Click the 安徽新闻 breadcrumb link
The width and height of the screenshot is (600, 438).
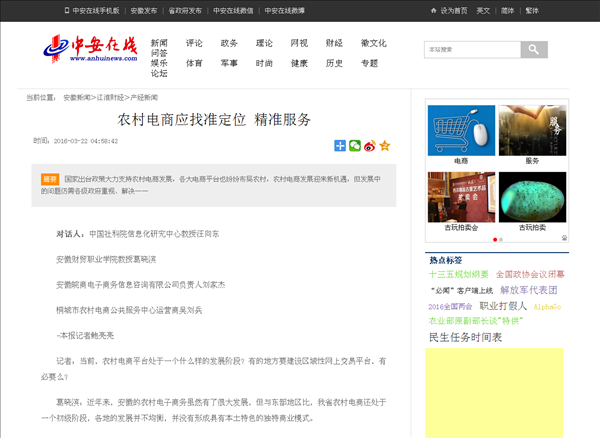coord(76,97)
